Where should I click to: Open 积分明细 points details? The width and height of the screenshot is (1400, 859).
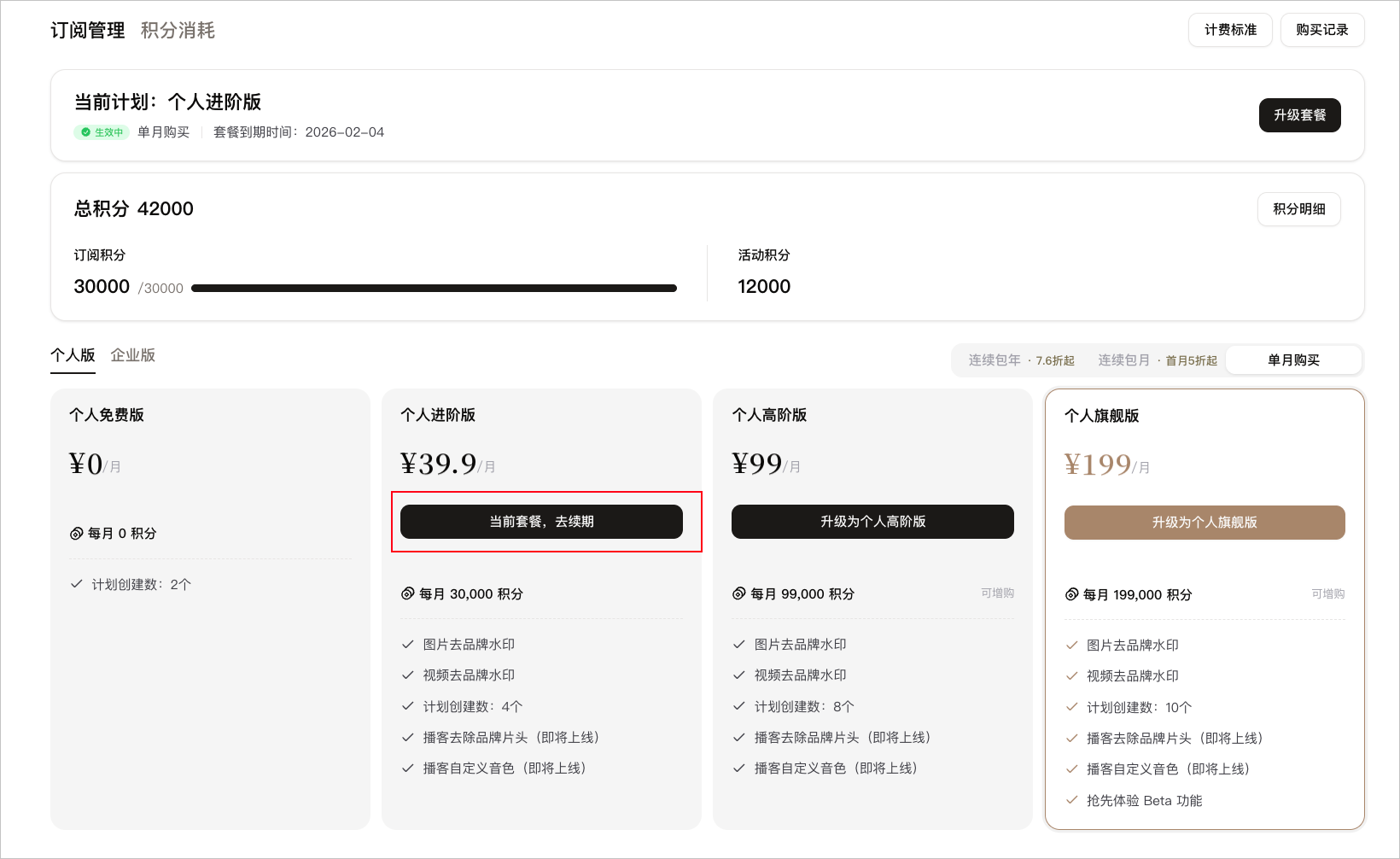coord(1298,209)
